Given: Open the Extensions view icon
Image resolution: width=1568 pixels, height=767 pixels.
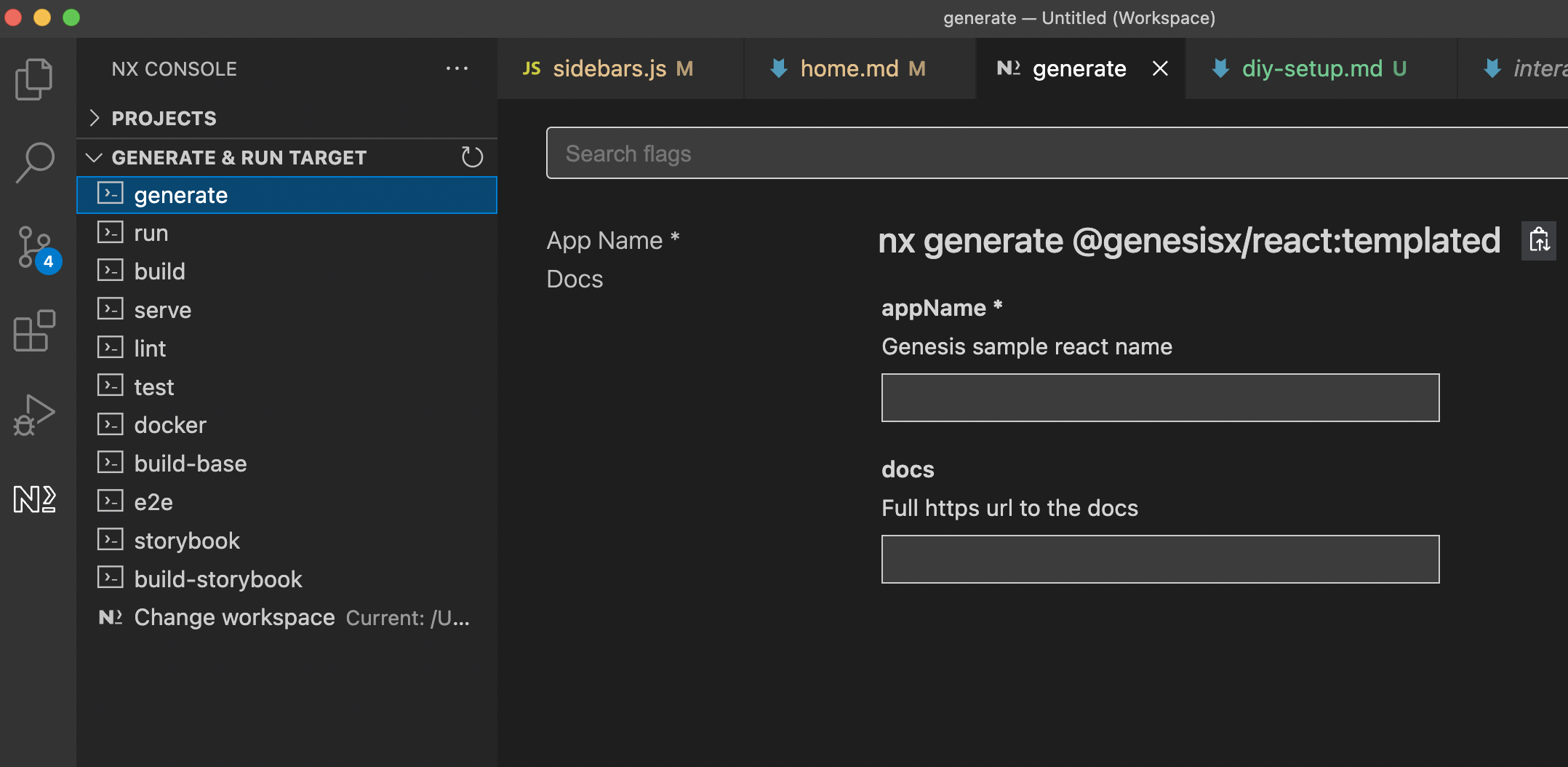Looking at the screenshot, I should point(34,331).
